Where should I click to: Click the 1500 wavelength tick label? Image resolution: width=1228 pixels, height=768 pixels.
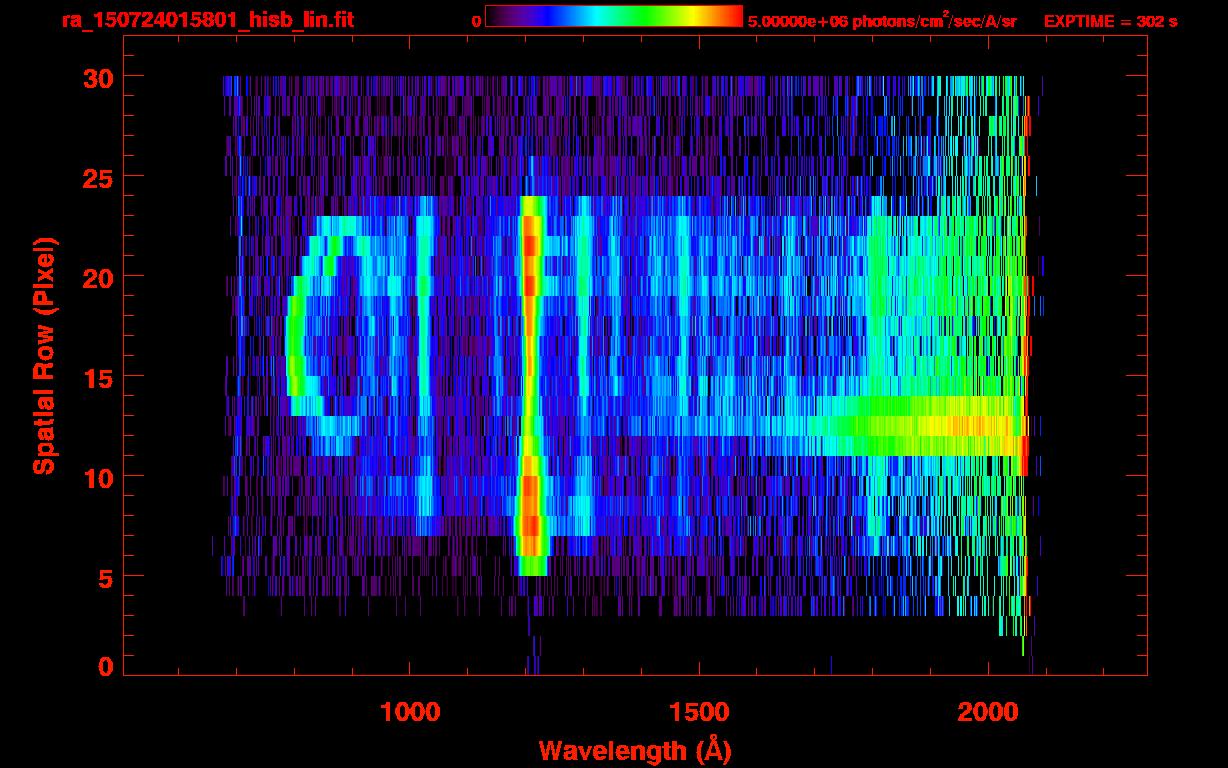pyautogui.click(x=699, y=712)
